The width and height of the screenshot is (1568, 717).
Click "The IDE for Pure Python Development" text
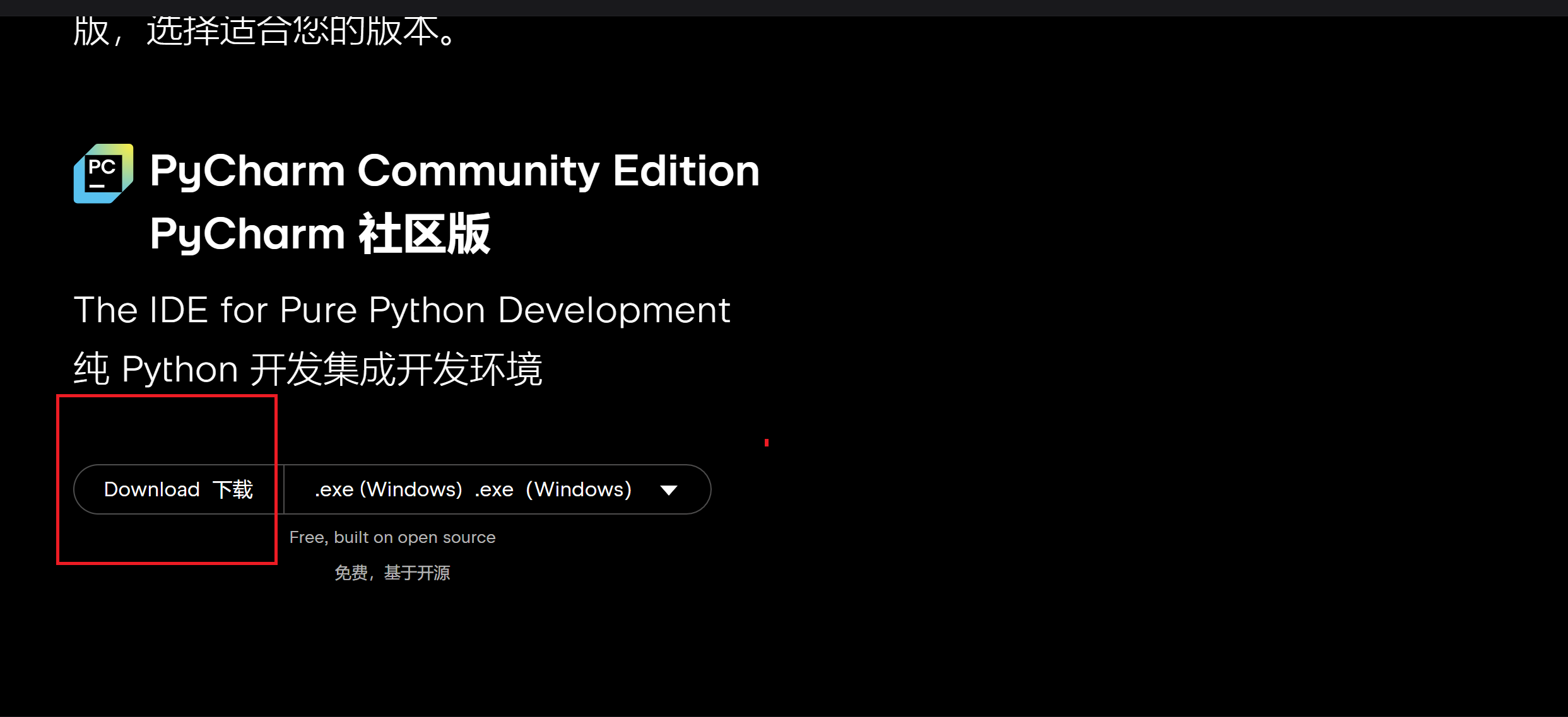[x=402, y=310]
